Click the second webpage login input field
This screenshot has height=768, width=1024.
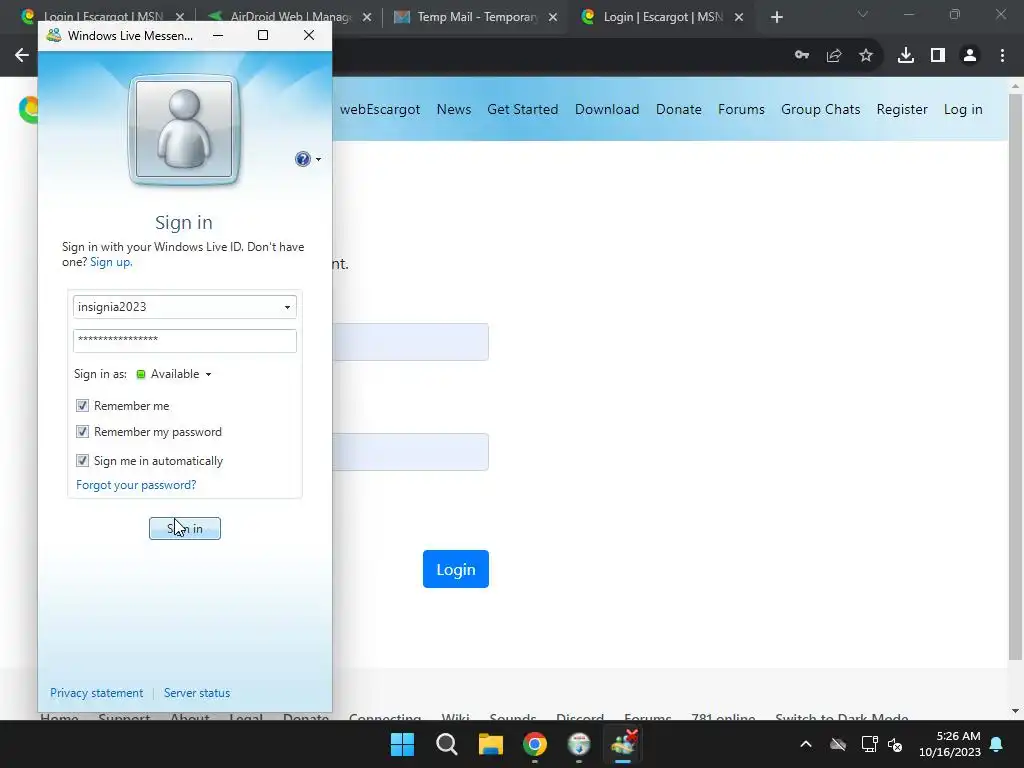410,452
